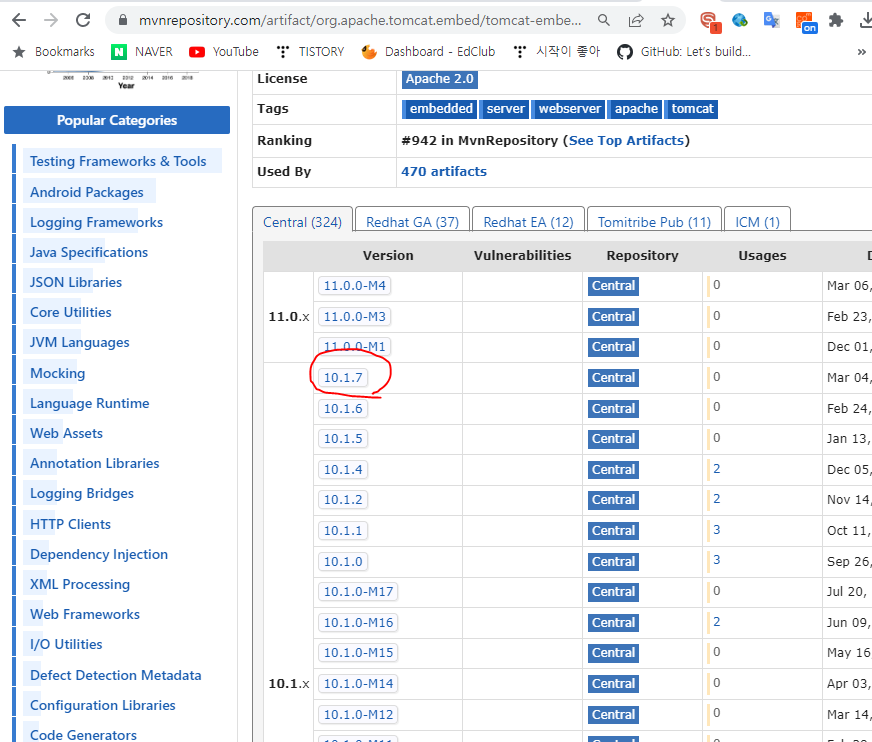Open version 10.1.6
Screen dimensions: 872x742
(343, 409)
